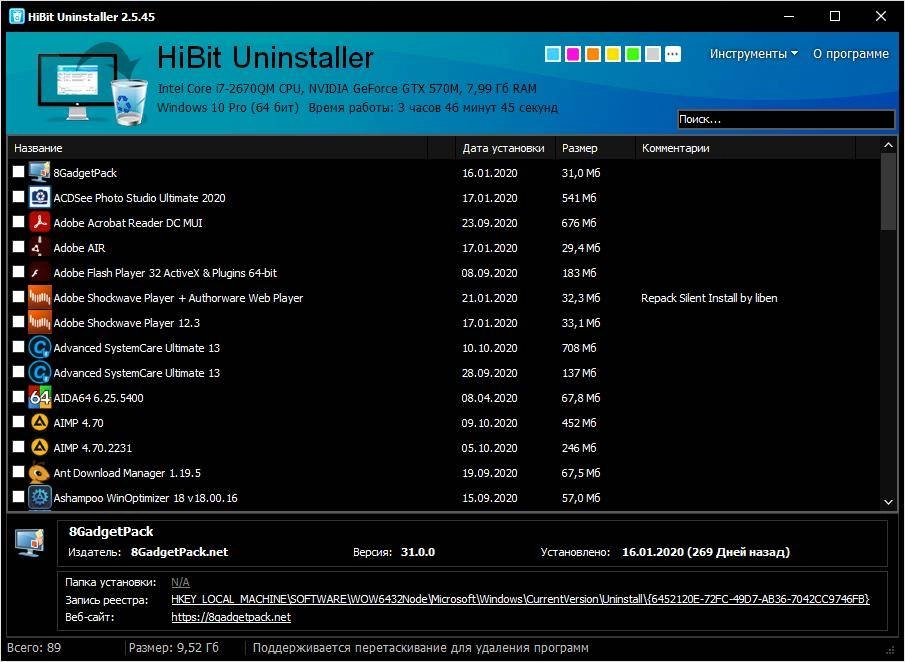Click icon of Shockwave Player + Authorware row
905x662 pixels.
click(39, 297)
